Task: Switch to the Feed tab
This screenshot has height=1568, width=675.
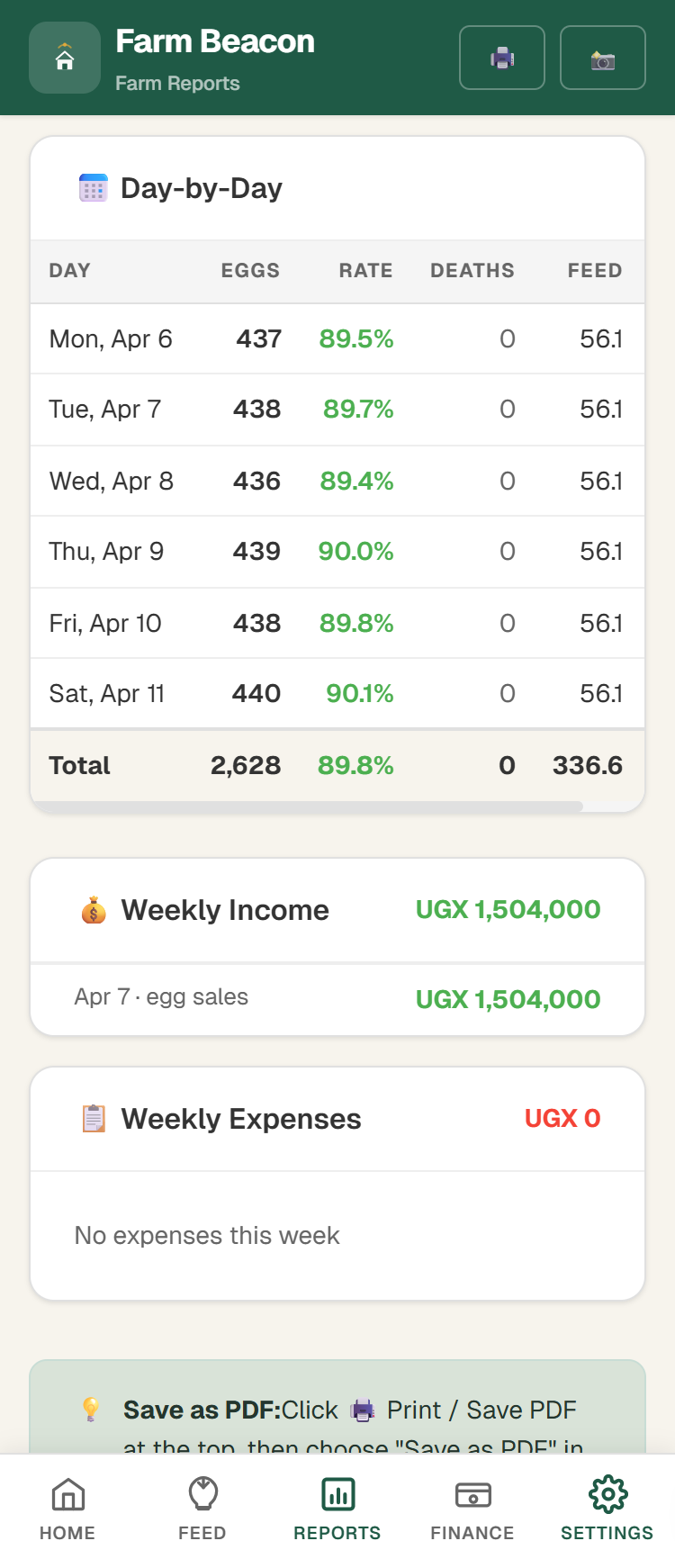Action: click(x=202, y=1509)
